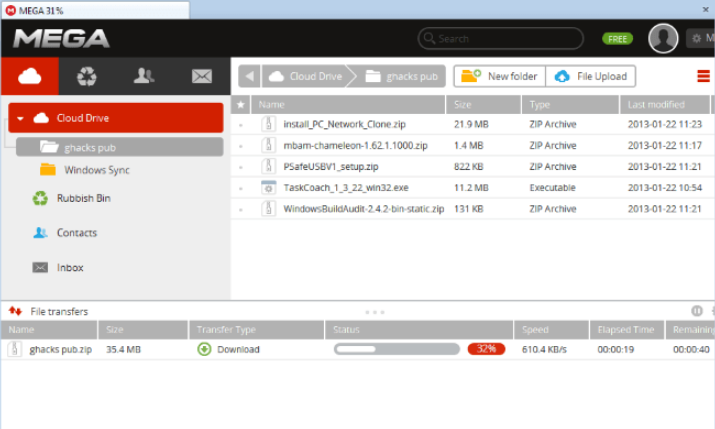Select mbam-chameleon-1.62.1.1000.zip
Screen dimensions: 715x429
point(355,145)
